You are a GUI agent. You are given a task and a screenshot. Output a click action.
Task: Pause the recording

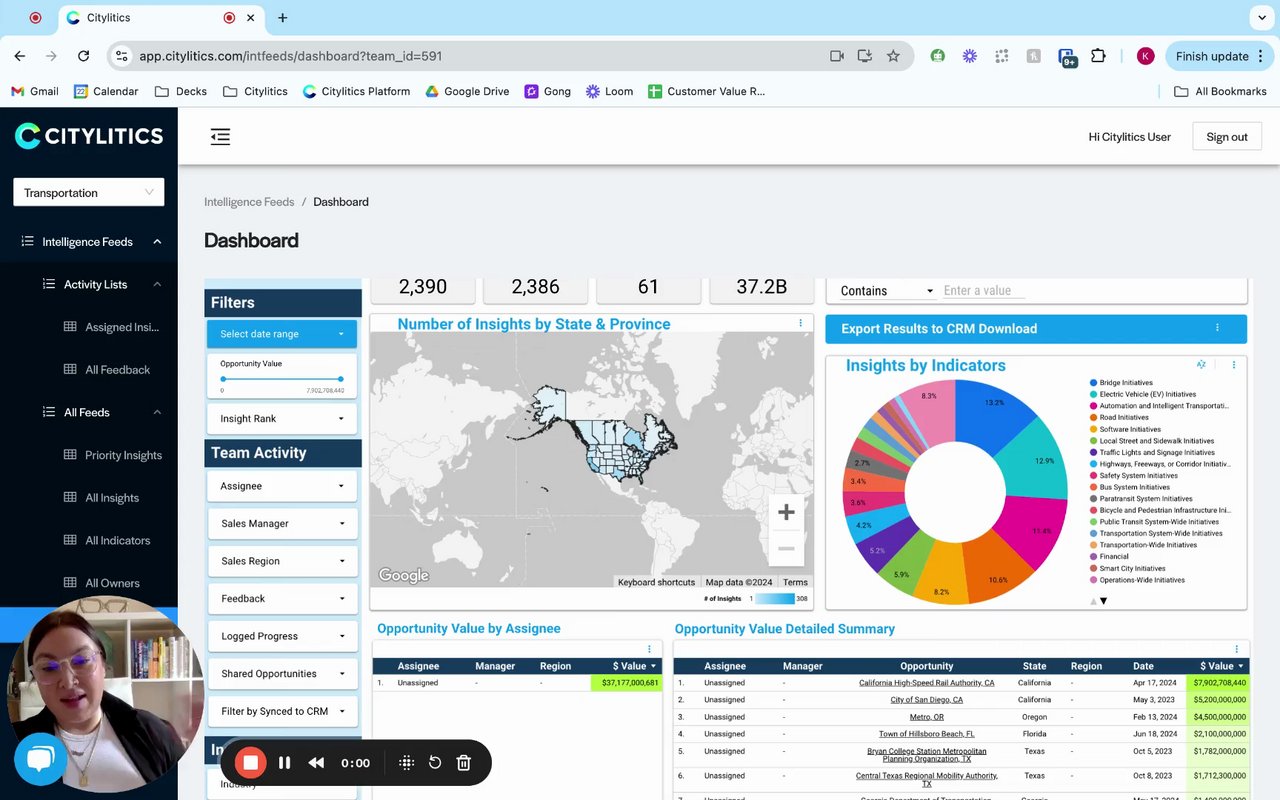pyautogui.click(x=285, y=763)
